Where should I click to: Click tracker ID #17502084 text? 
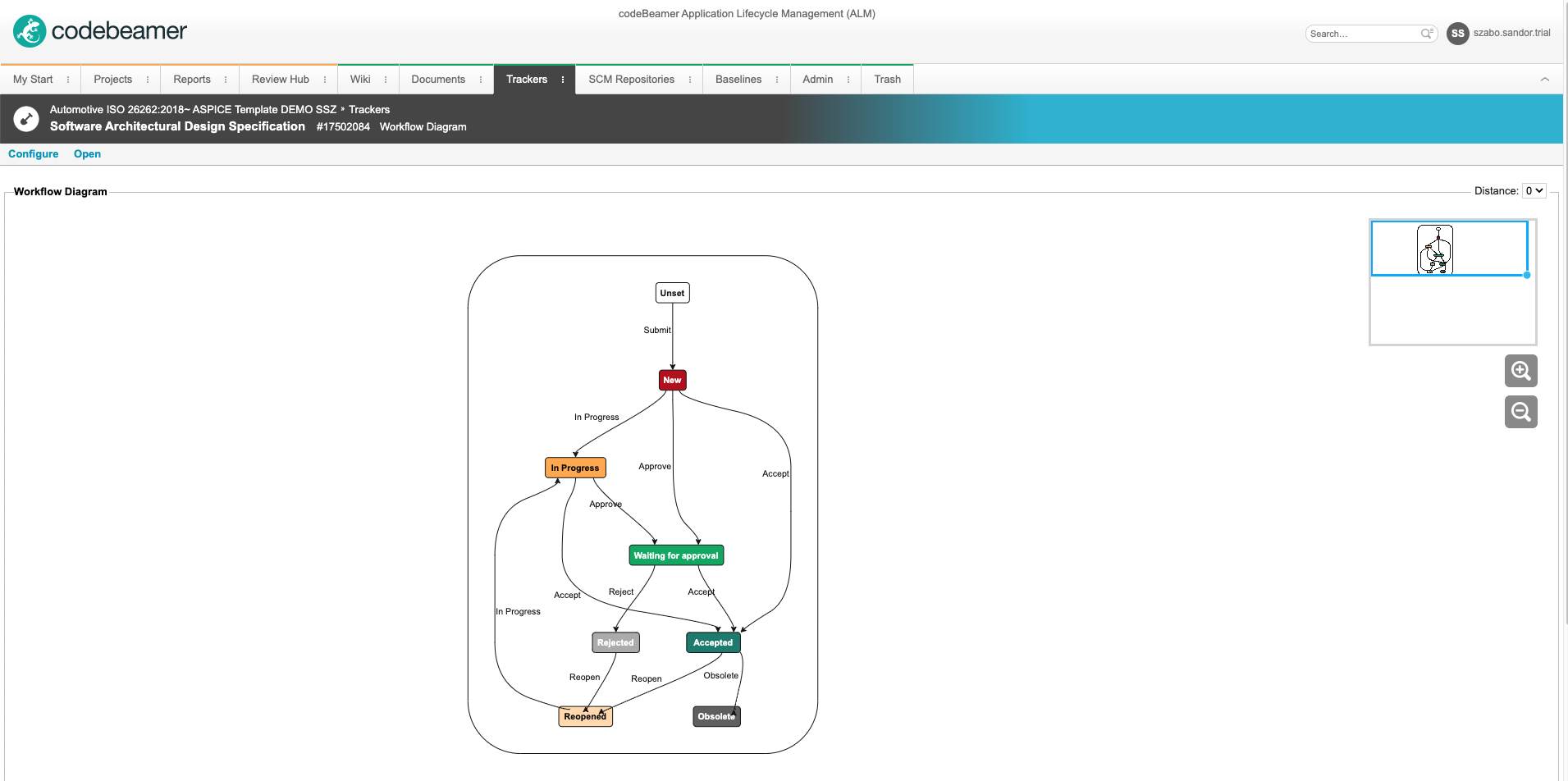pos(343,127)
